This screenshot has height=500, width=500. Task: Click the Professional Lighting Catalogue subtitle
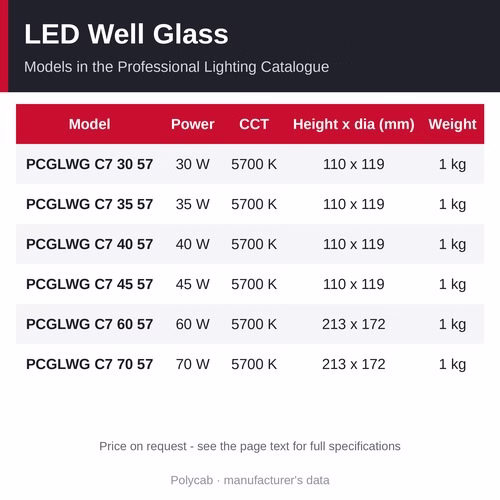tap(176, 67)
